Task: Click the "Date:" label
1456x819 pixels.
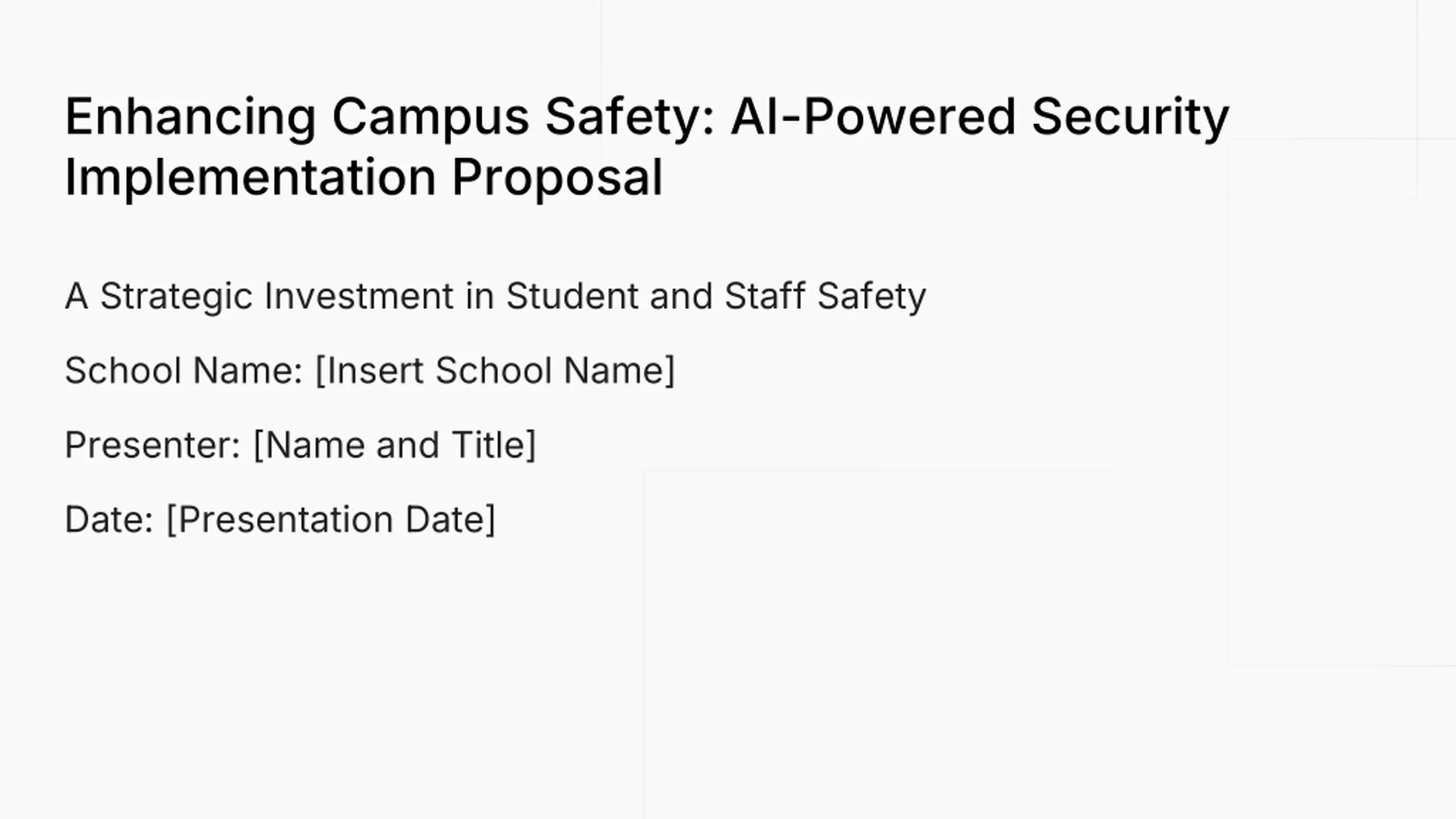Action: coord(109,519)
